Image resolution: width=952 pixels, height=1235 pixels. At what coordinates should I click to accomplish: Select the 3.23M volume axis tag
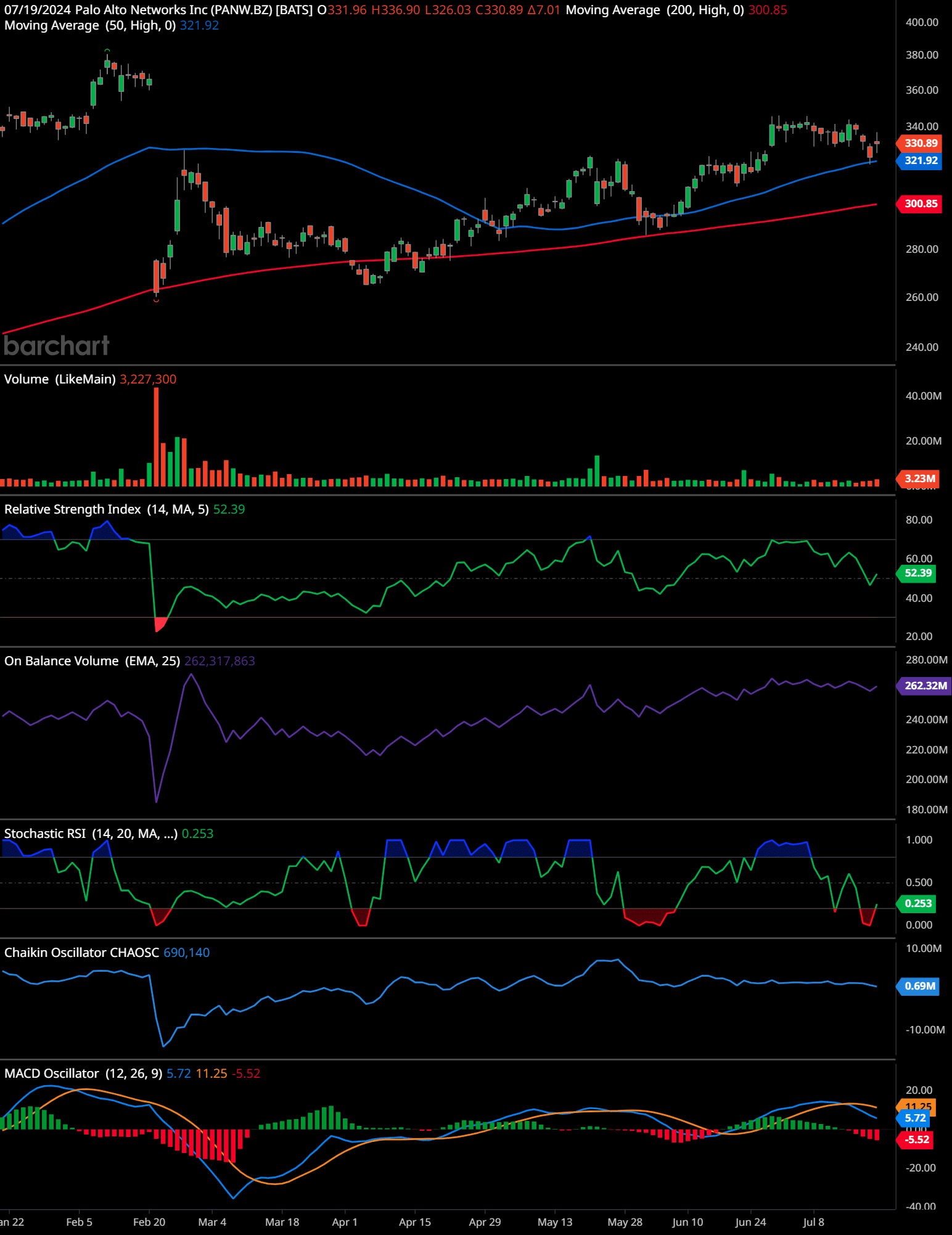click(x=919, y=478)
